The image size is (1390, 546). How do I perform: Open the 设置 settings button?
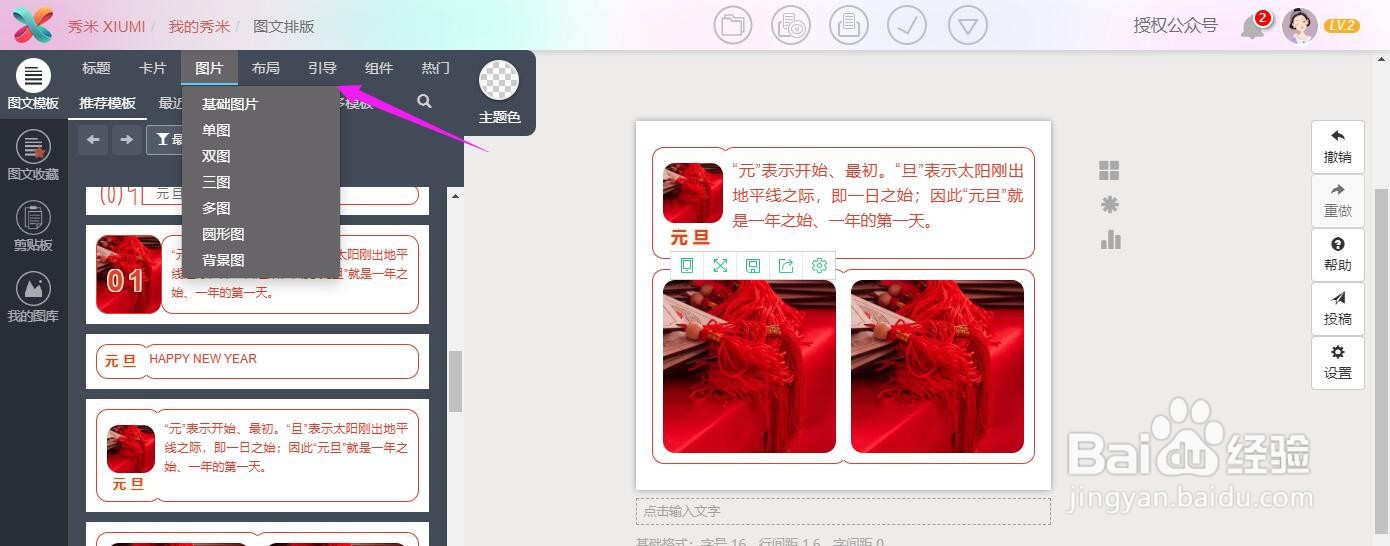1337,362
